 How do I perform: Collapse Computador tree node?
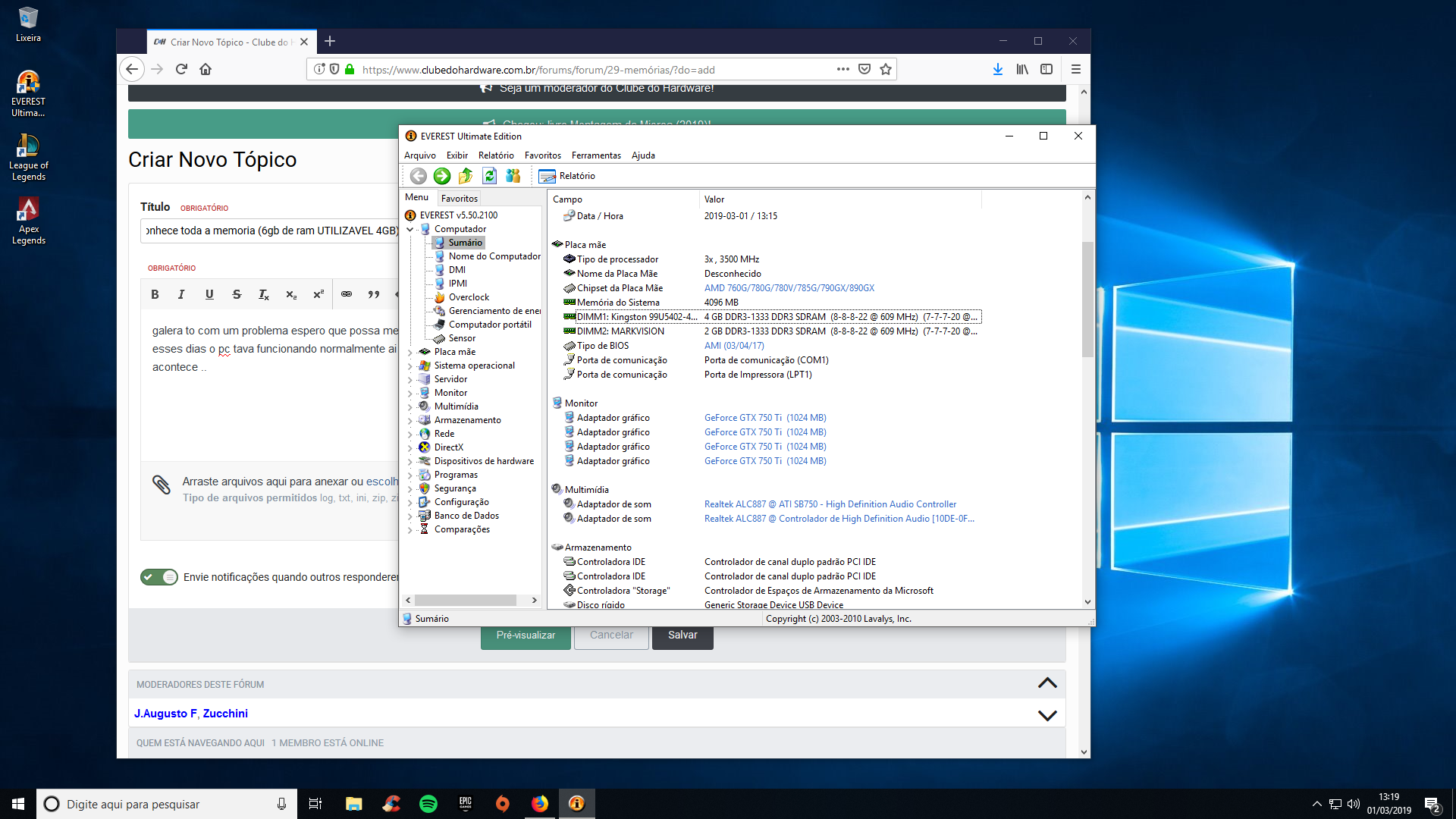coord(410,229)
